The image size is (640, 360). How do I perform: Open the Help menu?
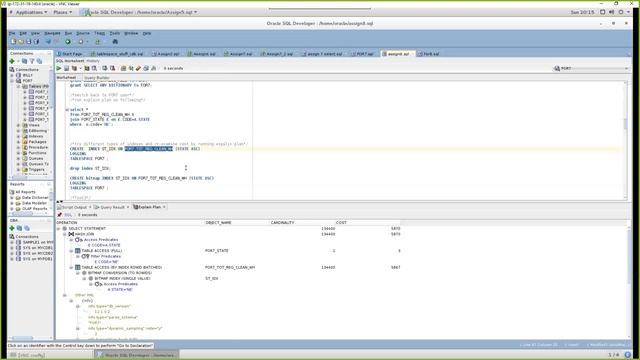(147, 33)
